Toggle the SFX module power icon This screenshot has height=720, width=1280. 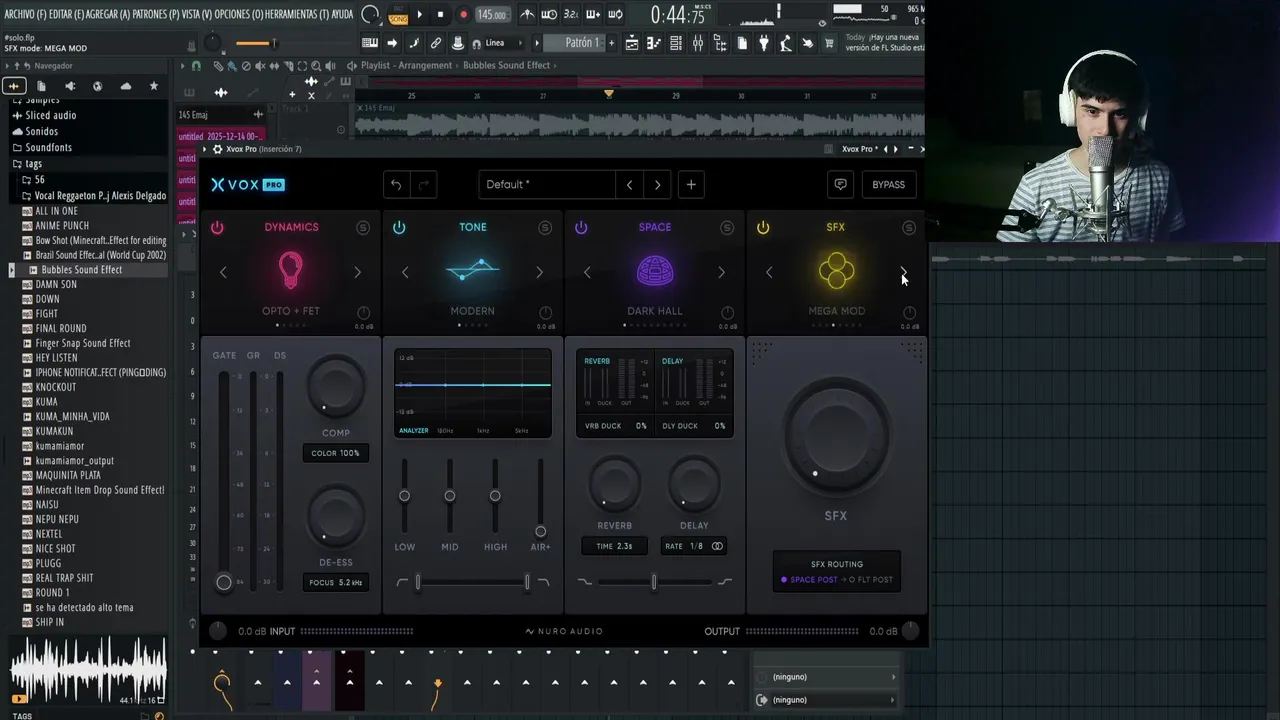click(763, 228)
